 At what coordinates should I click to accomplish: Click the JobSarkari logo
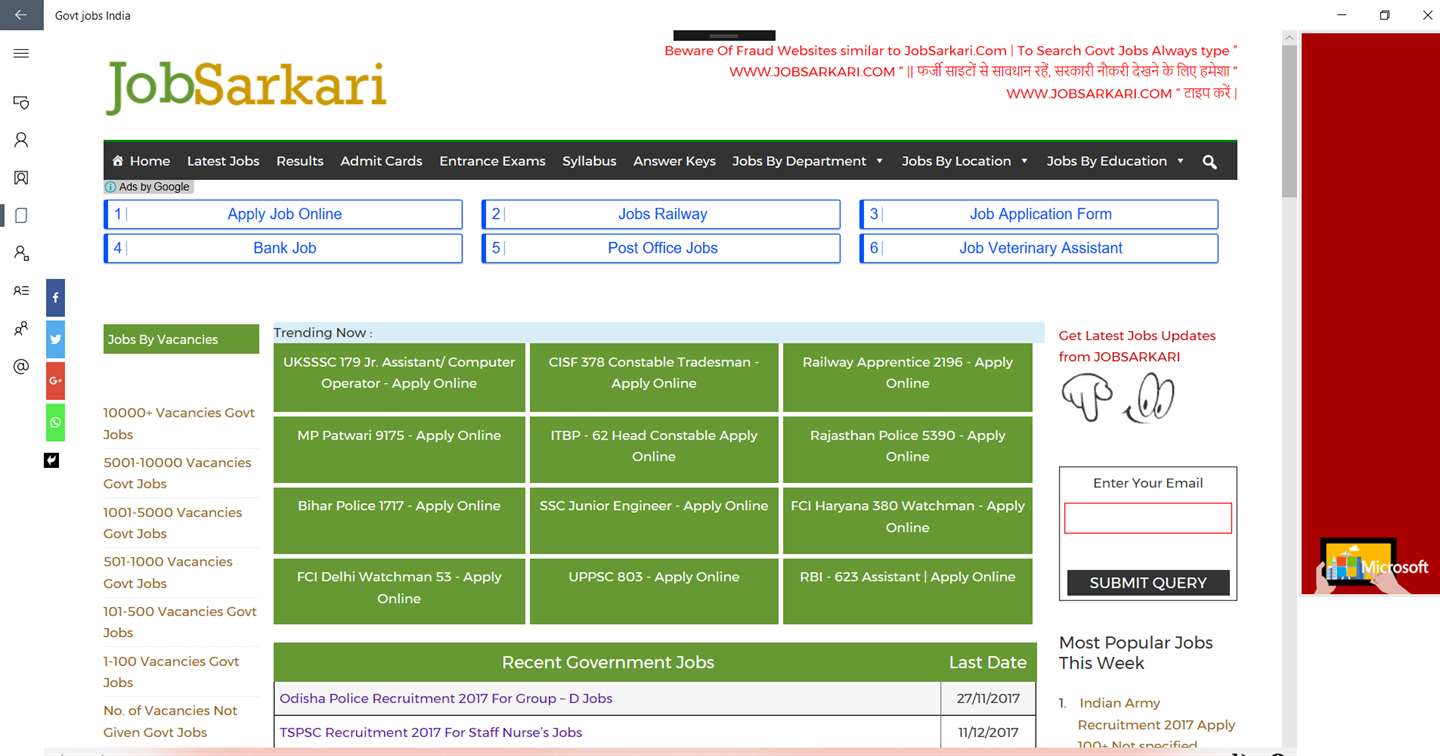[246, 87]
